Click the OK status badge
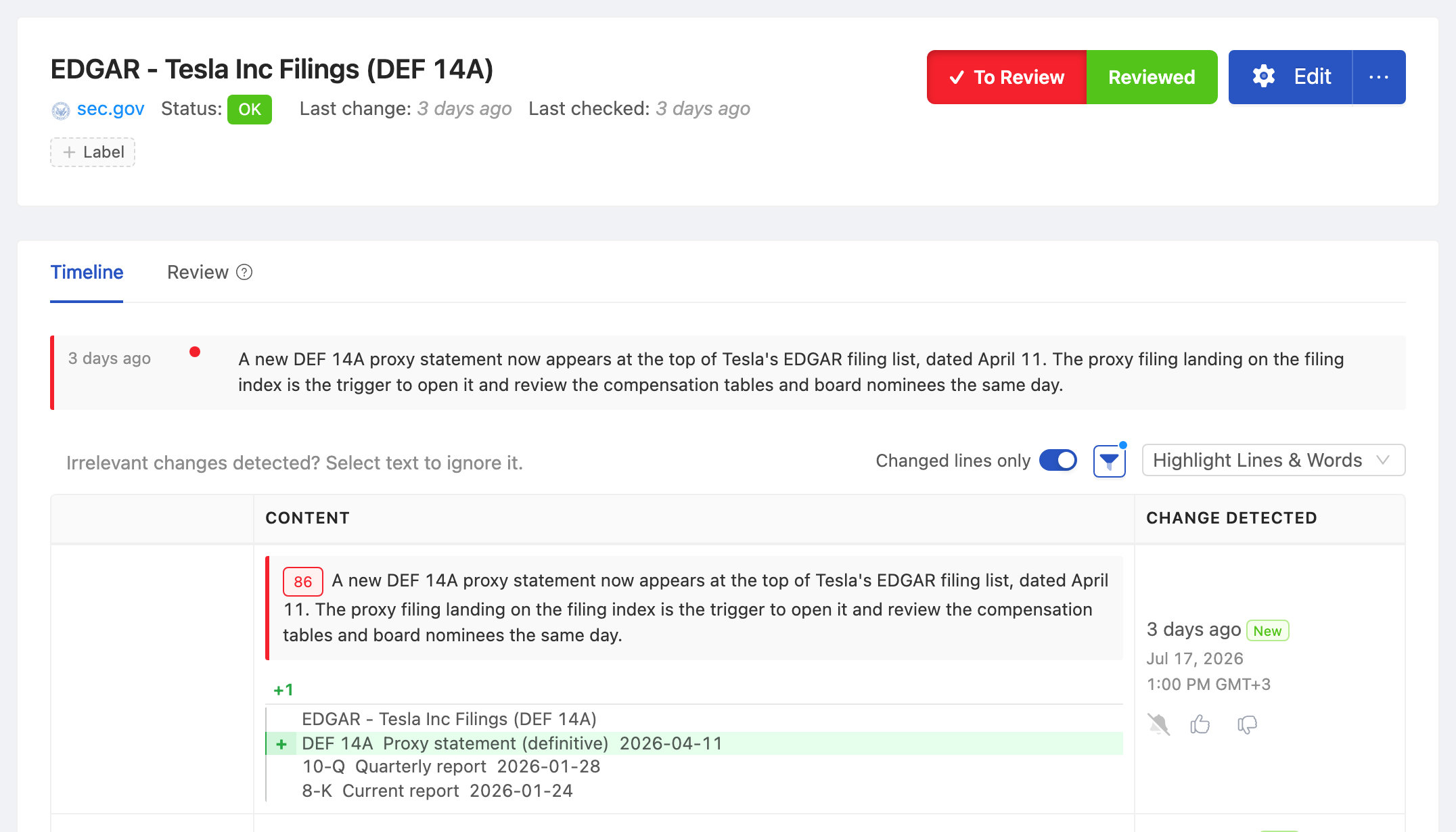 point(250,110)
